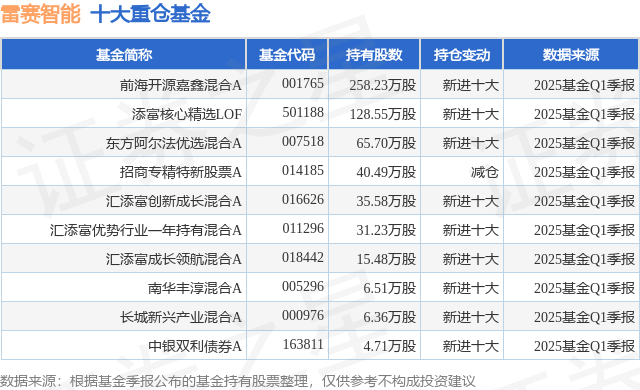Click fund code 016626
Viewport: 640px width, 390px height.
(303, 199)
